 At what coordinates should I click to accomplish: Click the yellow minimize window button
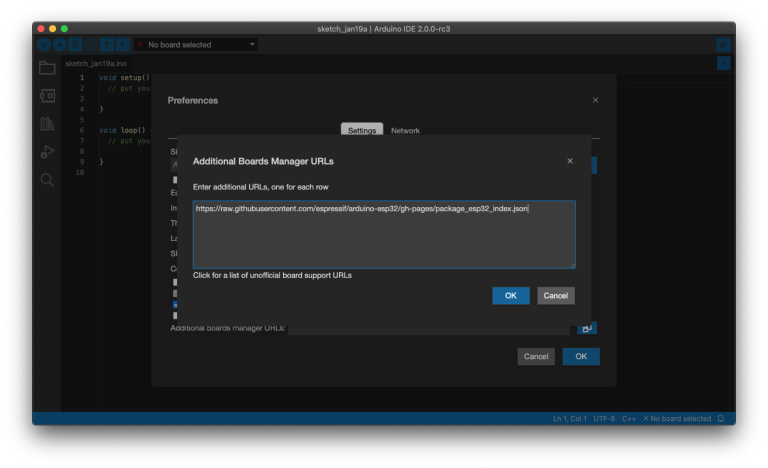[x=52, y=29]
